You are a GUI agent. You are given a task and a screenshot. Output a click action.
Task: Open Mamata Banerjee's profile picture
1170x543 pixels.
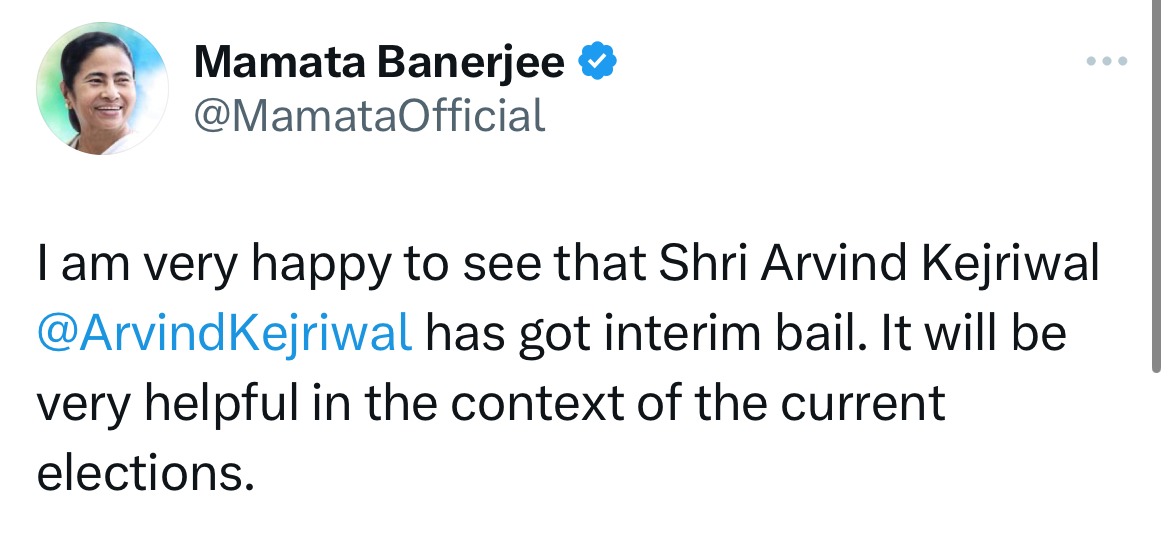coord(102,88)
